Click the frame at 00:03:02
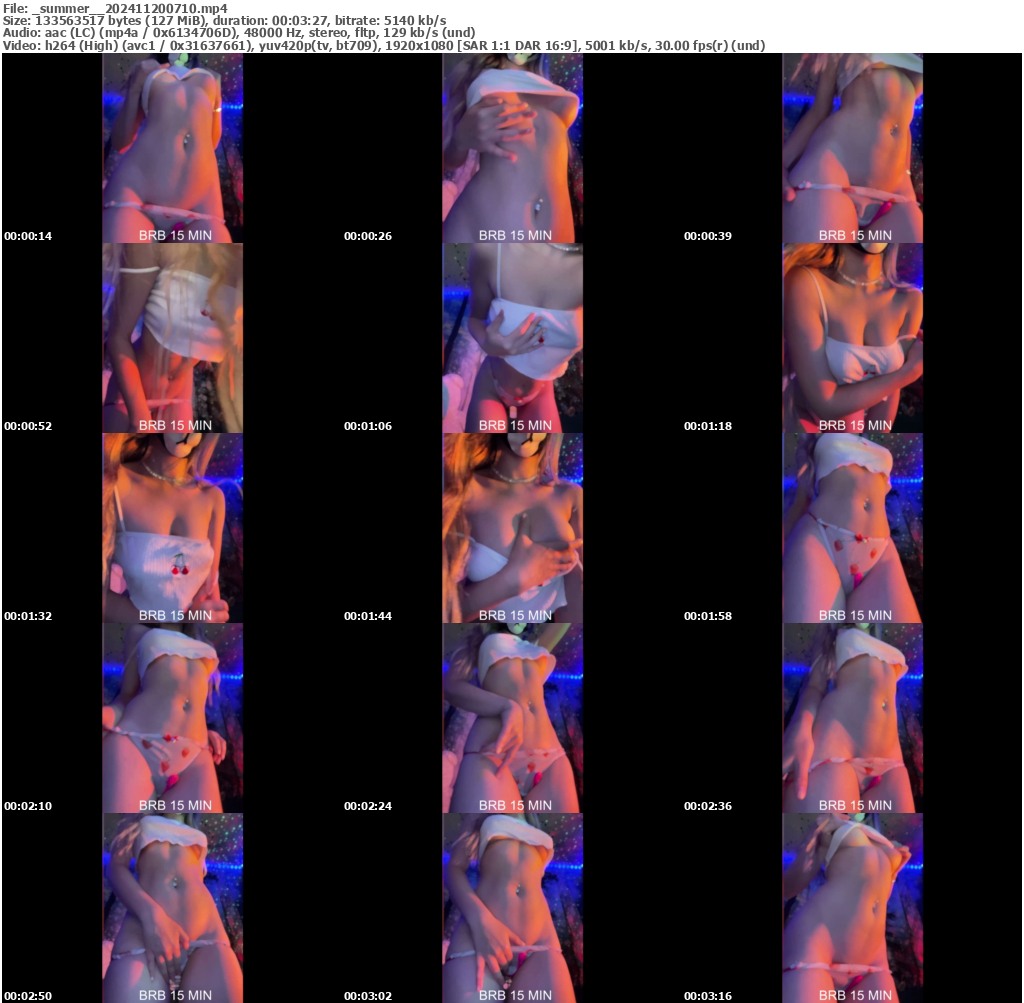Viewport: 1024px width, 1003px height. (x=512, y=907)
